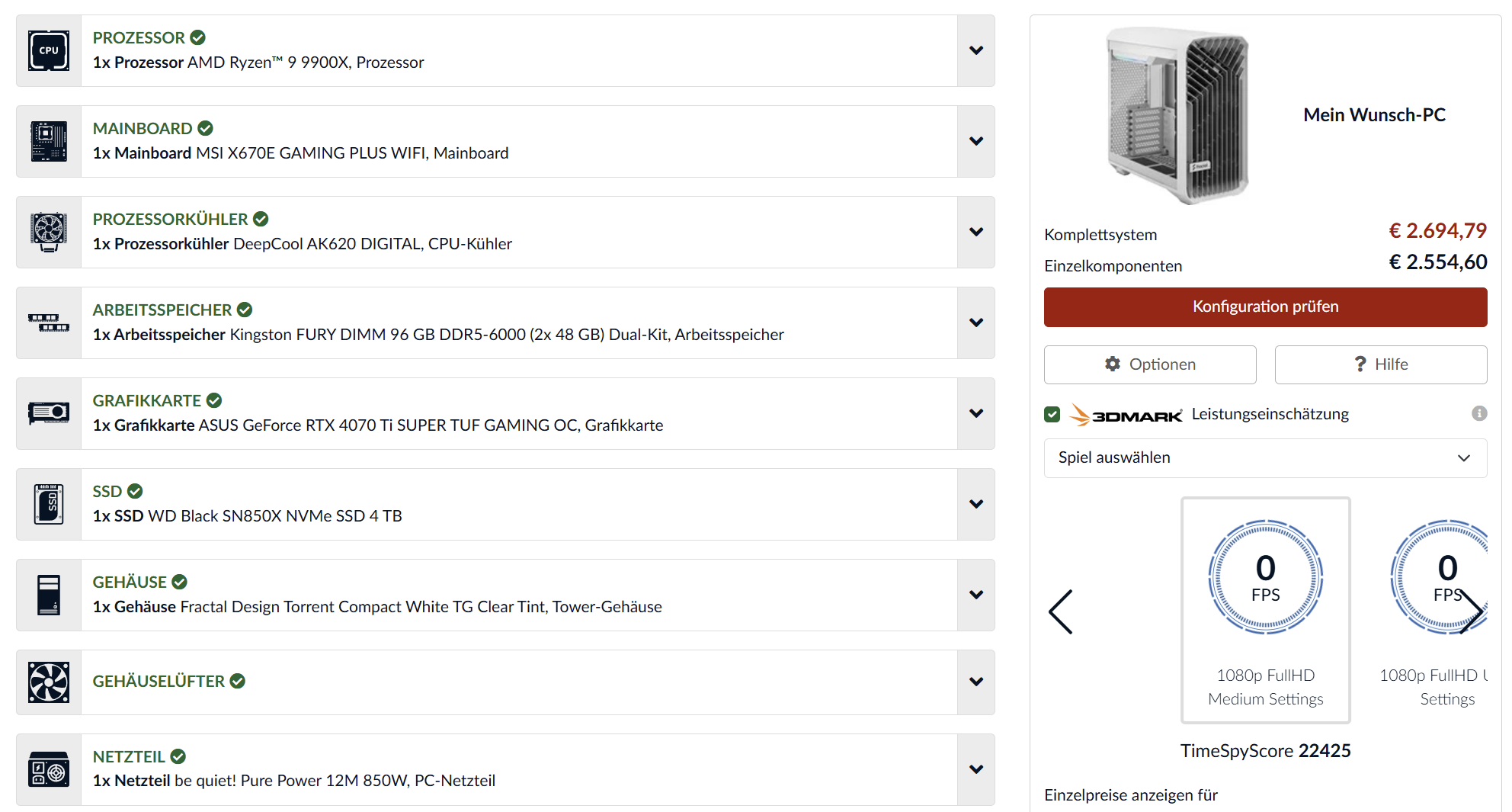
Task: Expand the Grafikkarte section chevron
Action: [x=976, y=414]
